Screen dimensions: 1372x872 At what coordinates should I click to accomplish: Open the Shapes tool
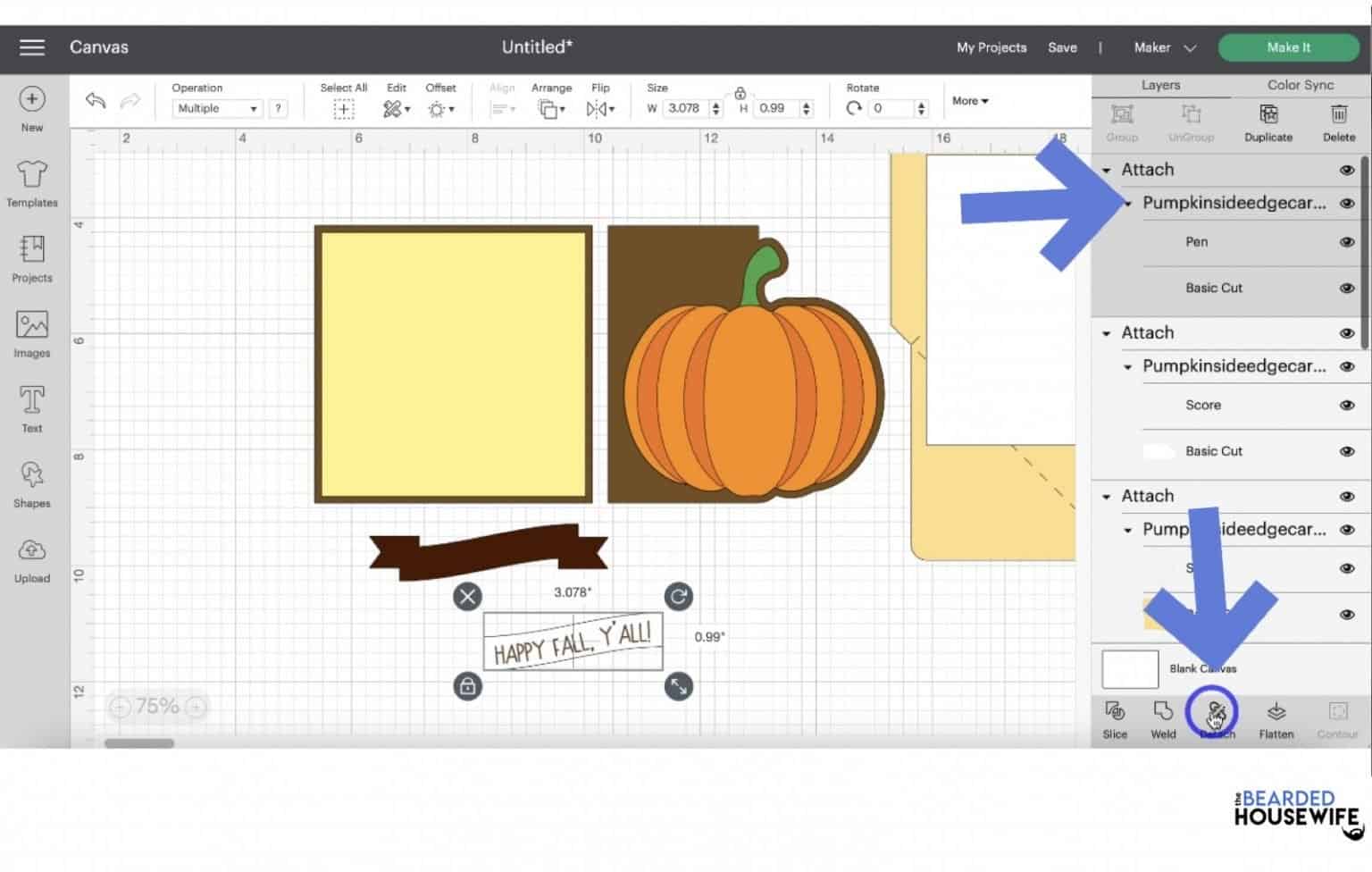pos(31,482)
